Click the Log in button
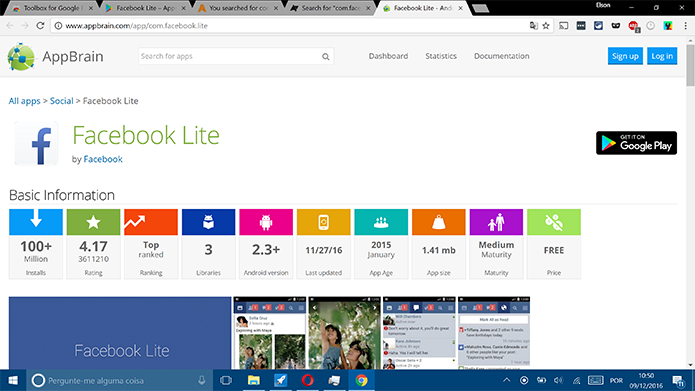This screenshot has width=695, height=391. pos(662,56)
